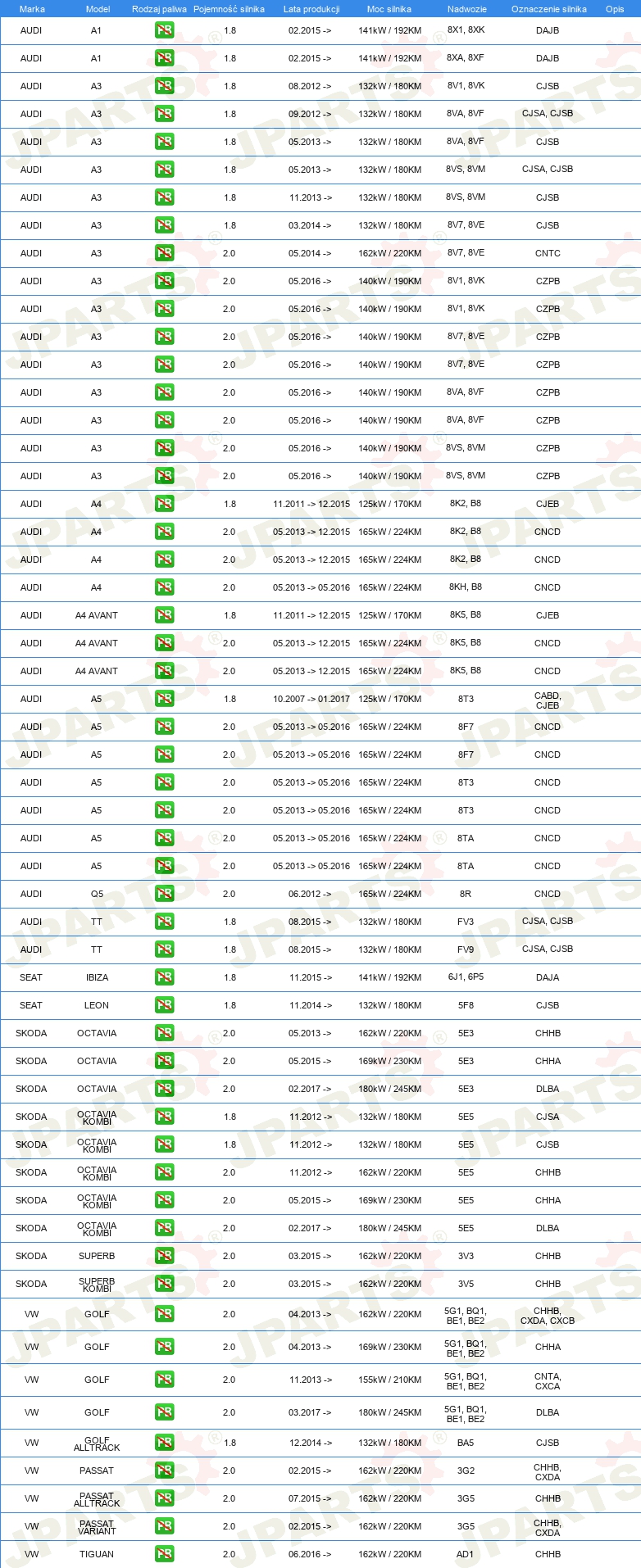Select body code 3G2 cell
Image resolution: width=641 pixels, height=1568 pixels.
pos(466,1471)
